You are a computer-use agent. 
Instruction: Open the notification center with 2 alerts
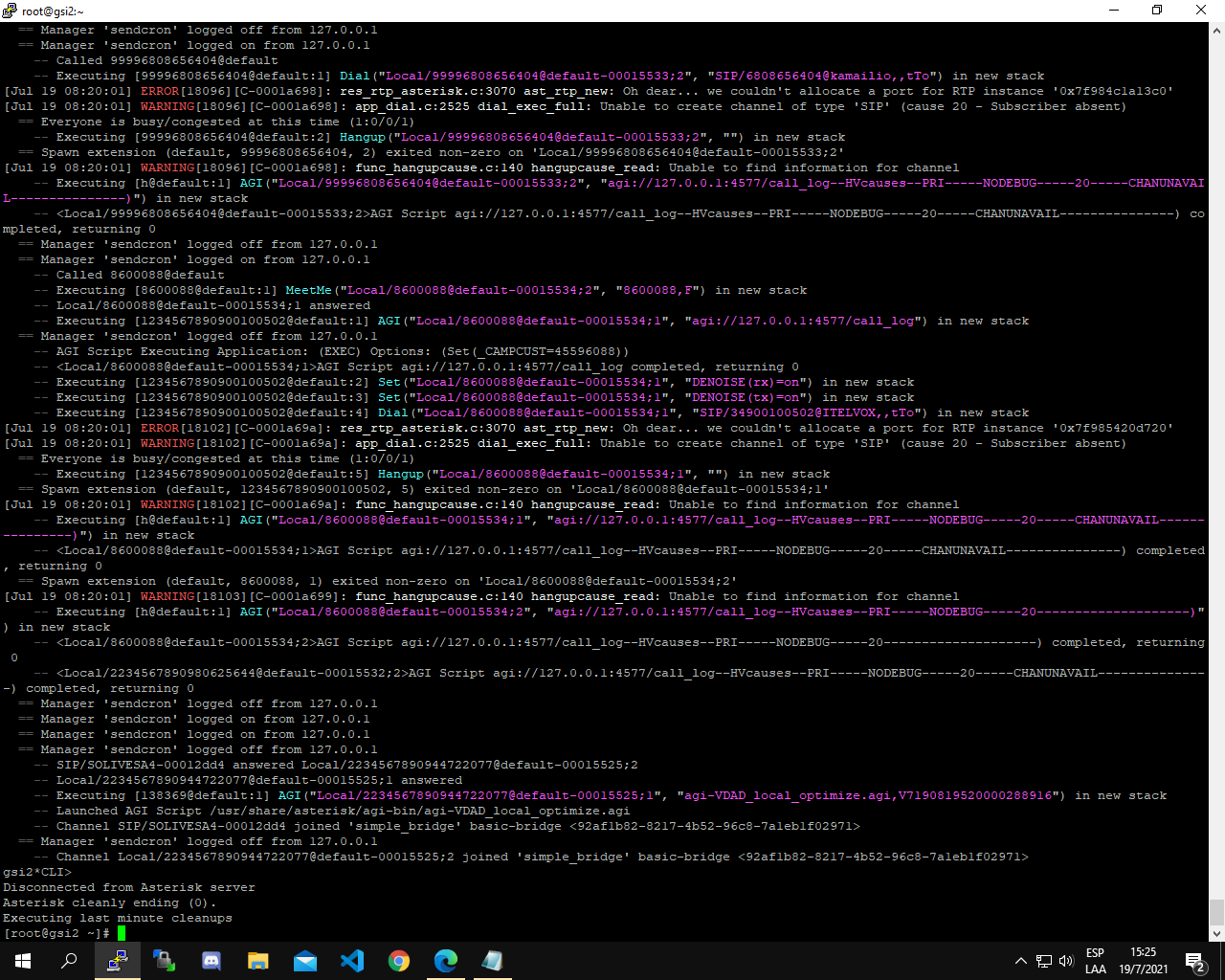point(1194,962)
